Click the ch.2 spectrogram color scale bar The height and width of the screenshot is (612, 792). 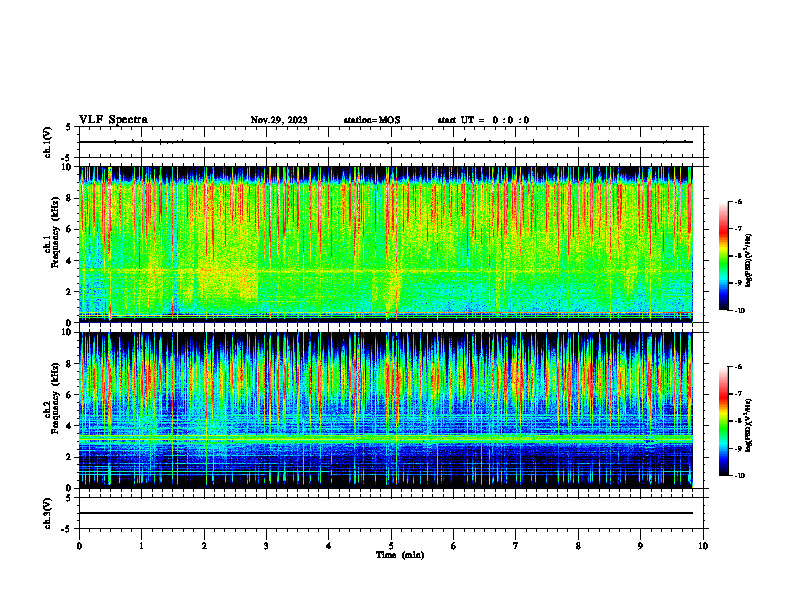[724, 421]
